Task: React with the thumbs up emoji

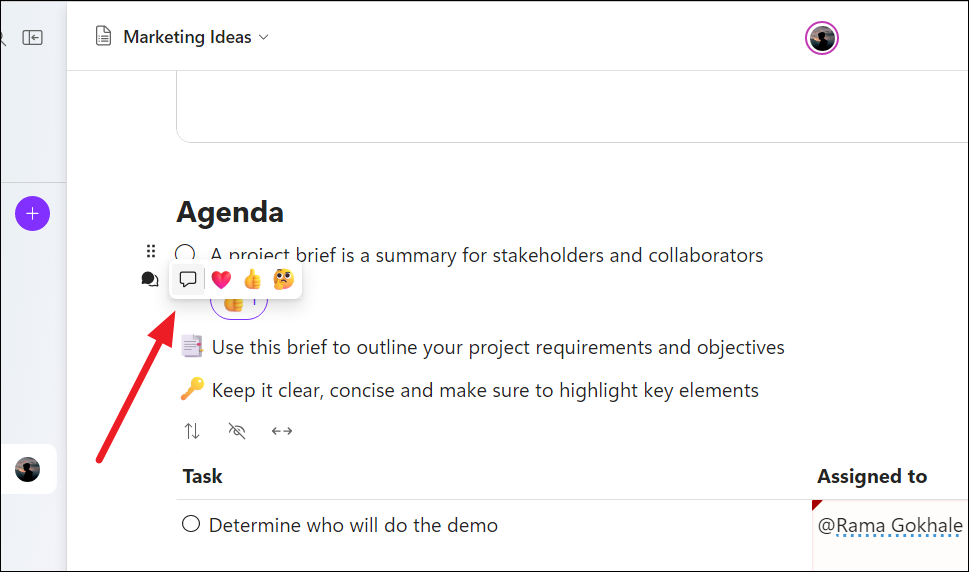Action: point(252,280)
